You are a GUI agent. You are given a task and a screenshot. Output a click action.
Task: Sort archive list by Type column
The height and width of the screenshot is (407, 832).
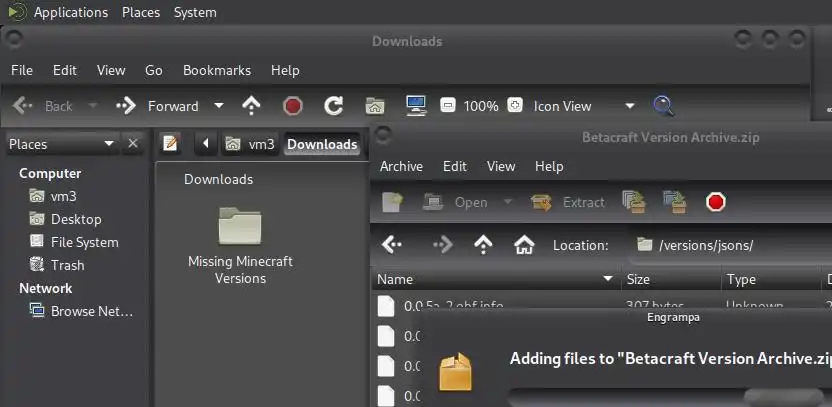click(772, 279)
